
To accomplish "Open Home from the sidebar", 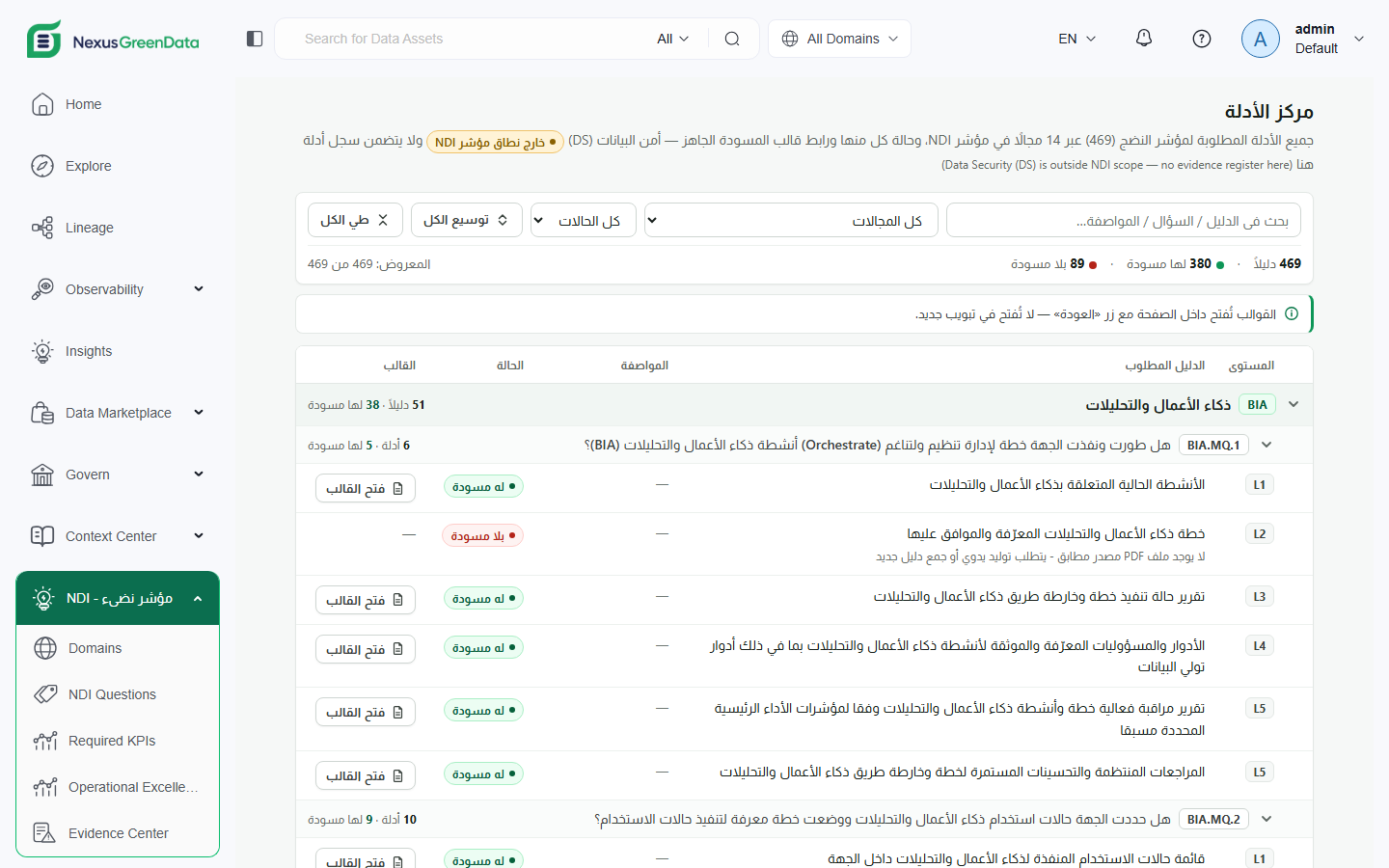I will [x=118, y=104].
